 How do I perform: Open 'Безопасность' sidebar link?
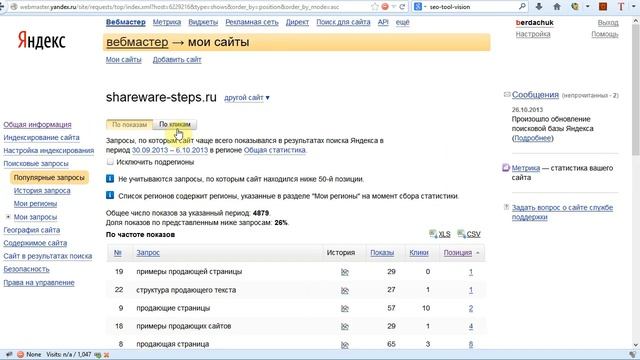26,269
